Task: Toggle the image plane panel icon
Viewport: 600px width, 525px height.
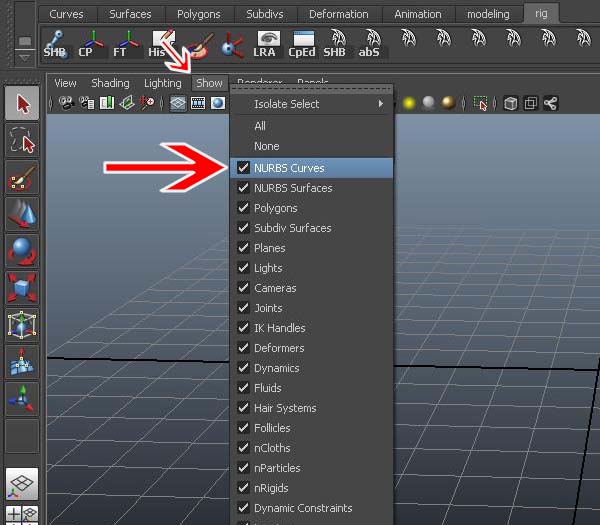Action: click(127, 103)
